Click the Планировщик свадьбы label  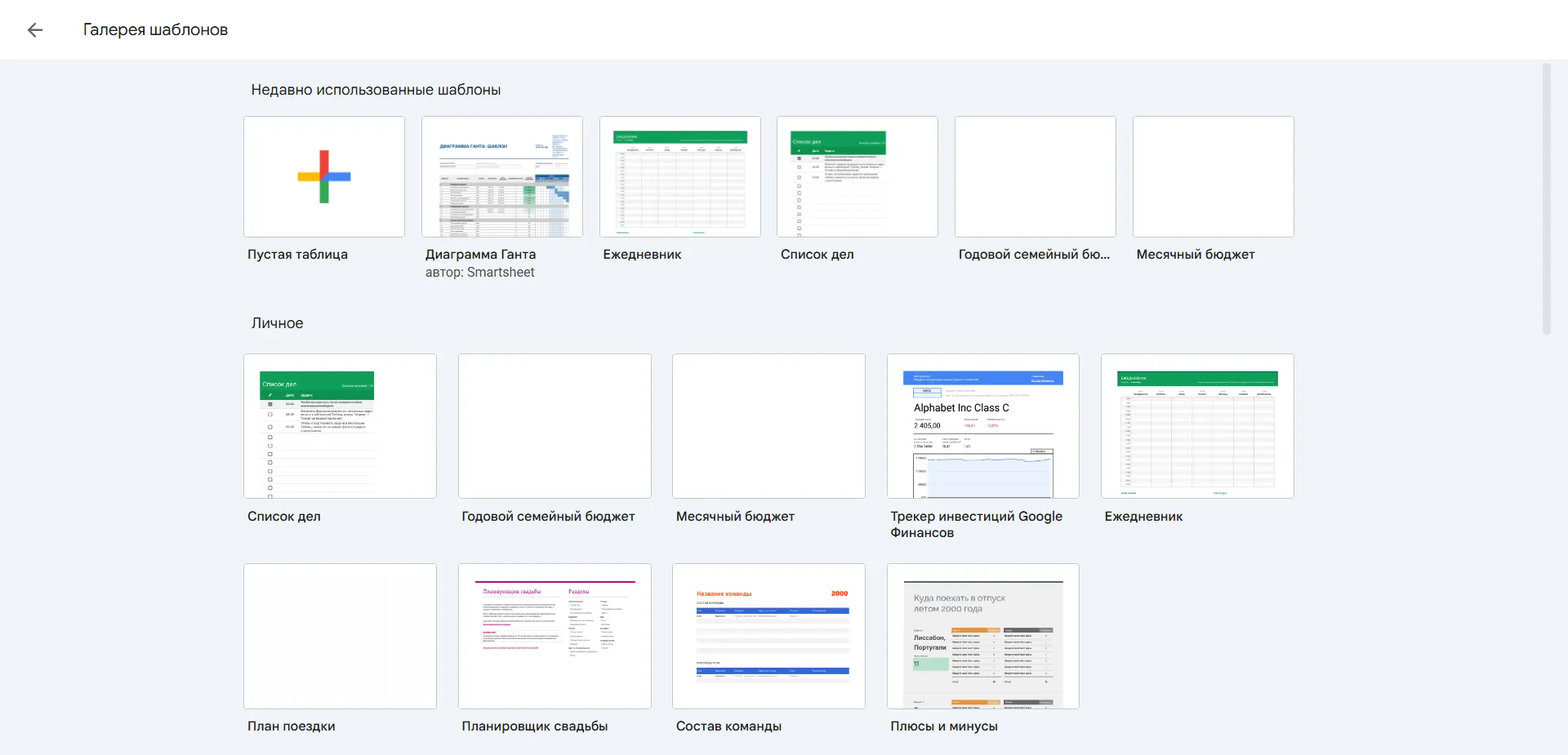pos(534,726)
